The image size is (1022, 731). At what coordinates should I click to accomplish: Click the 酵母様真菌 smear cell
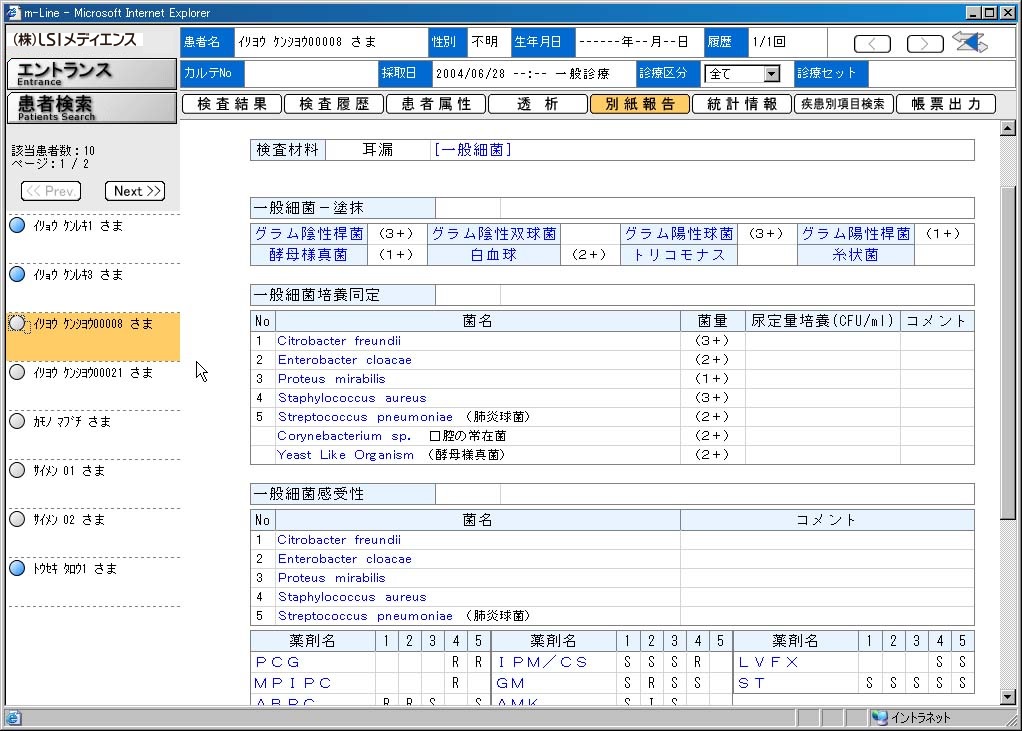click(309, 255)
